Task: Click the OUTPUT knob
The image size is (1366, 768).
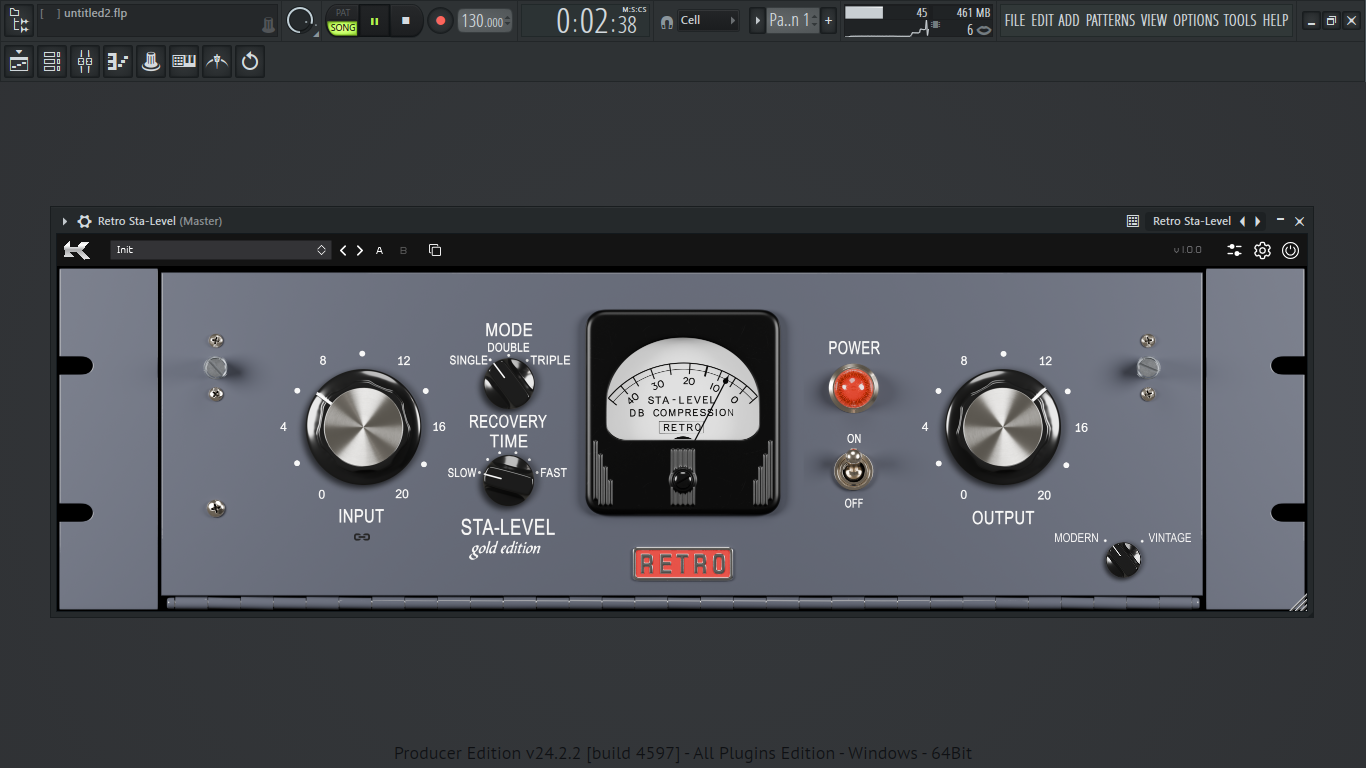Action: point(1003,428)
